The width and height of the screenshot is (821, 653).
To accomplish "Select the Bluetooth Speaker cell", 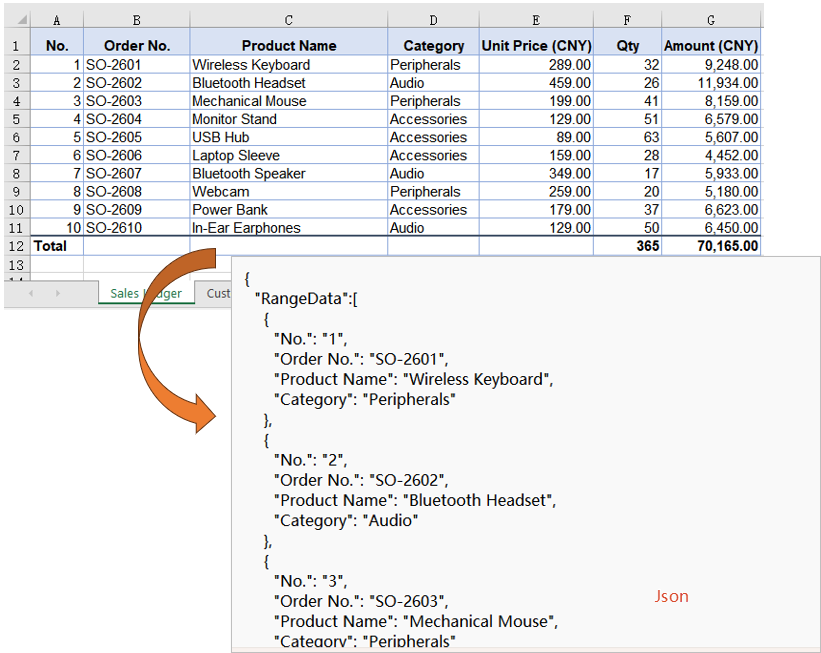I will coord(289,174).
